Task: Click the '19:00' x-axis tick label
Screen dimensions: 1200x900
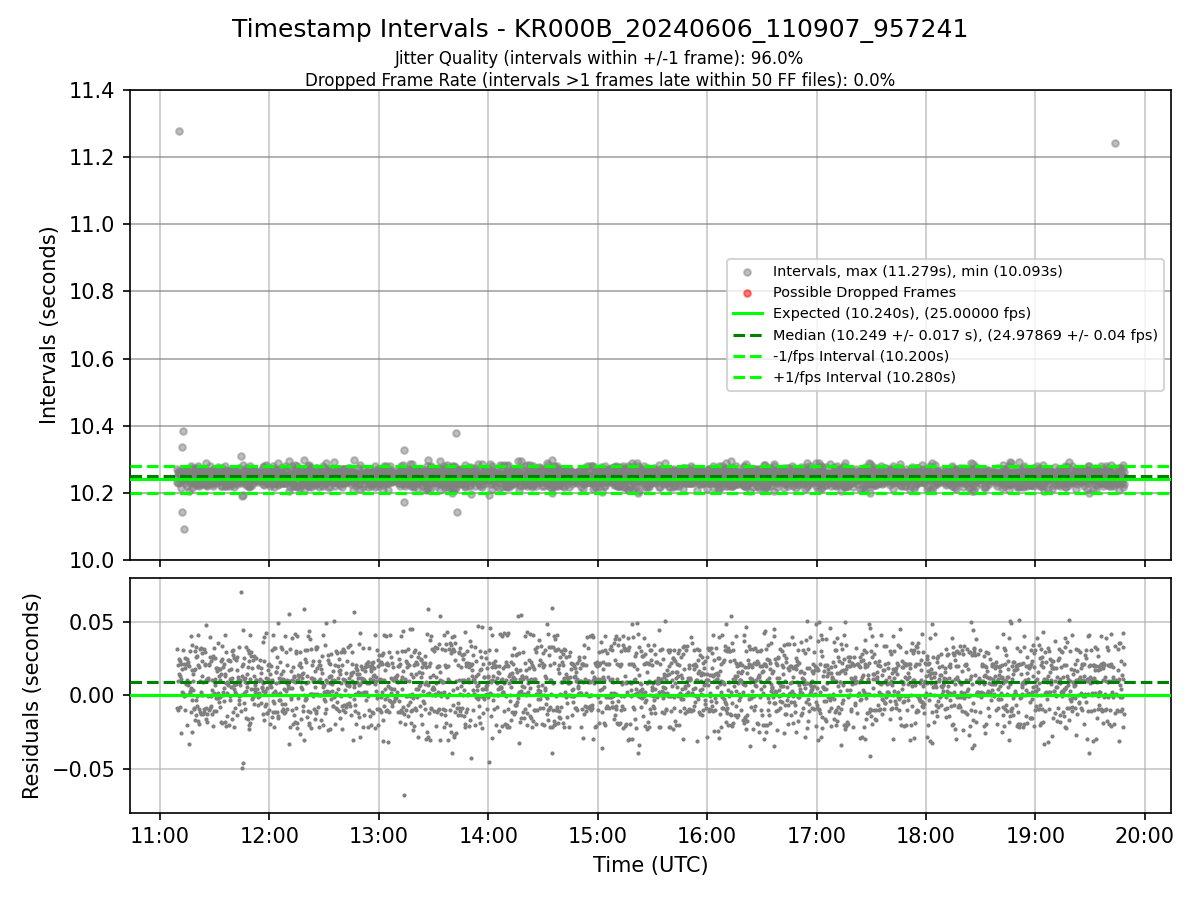Action: point(1034,837)
